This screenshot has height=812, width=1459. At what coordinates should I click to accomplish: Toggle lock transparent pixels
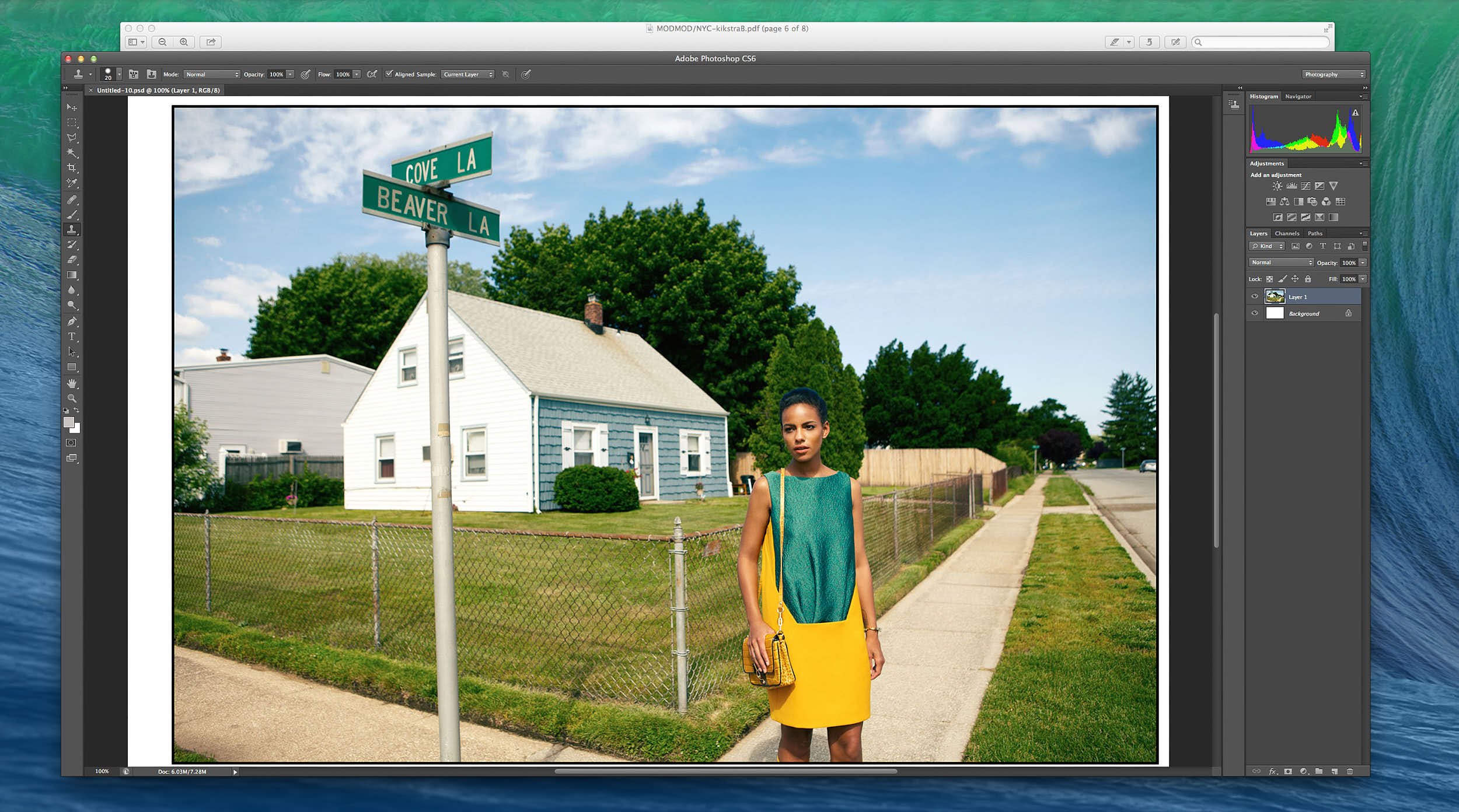click(x=1269, y=279)
